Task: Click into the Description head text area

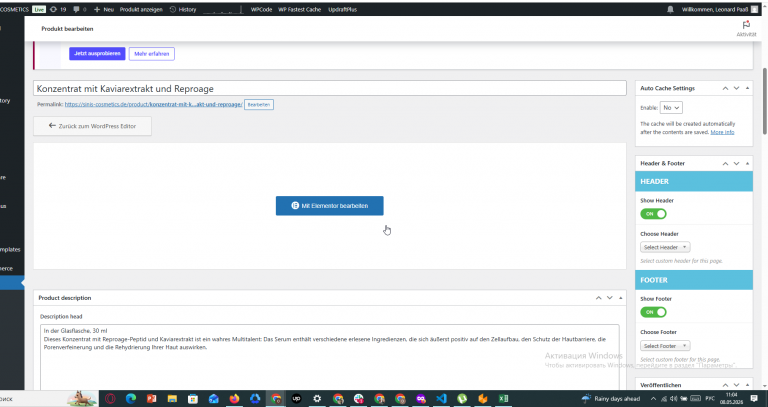Action: click(x=330, y=357)
